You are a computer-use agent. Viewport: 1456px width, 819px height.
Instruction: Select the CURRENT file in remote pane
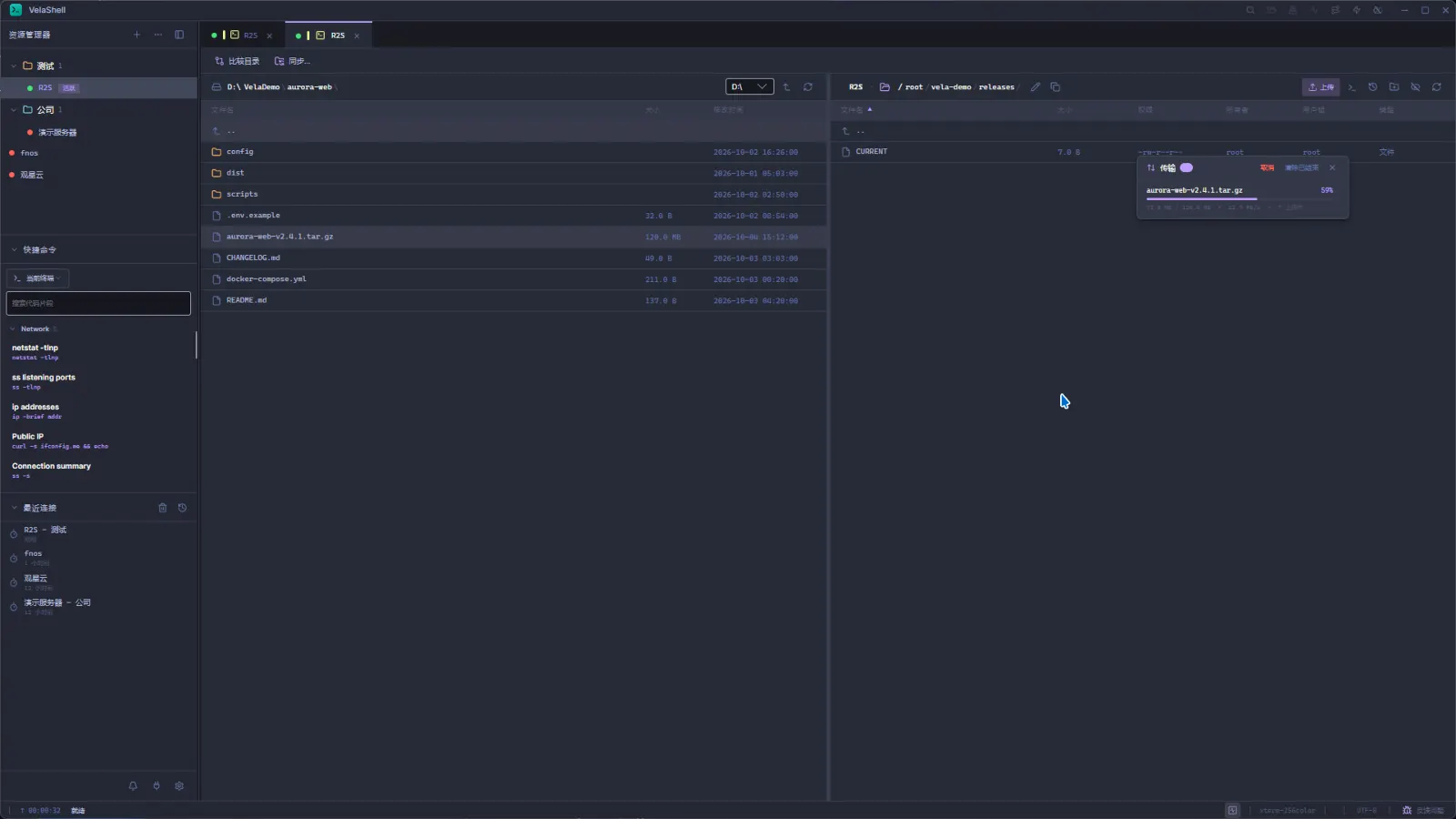(1142, 152)
